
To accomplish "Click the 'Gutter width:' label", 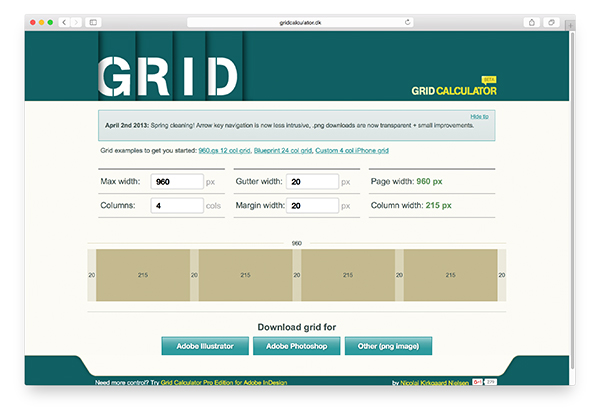I will (x=259, y=181).
